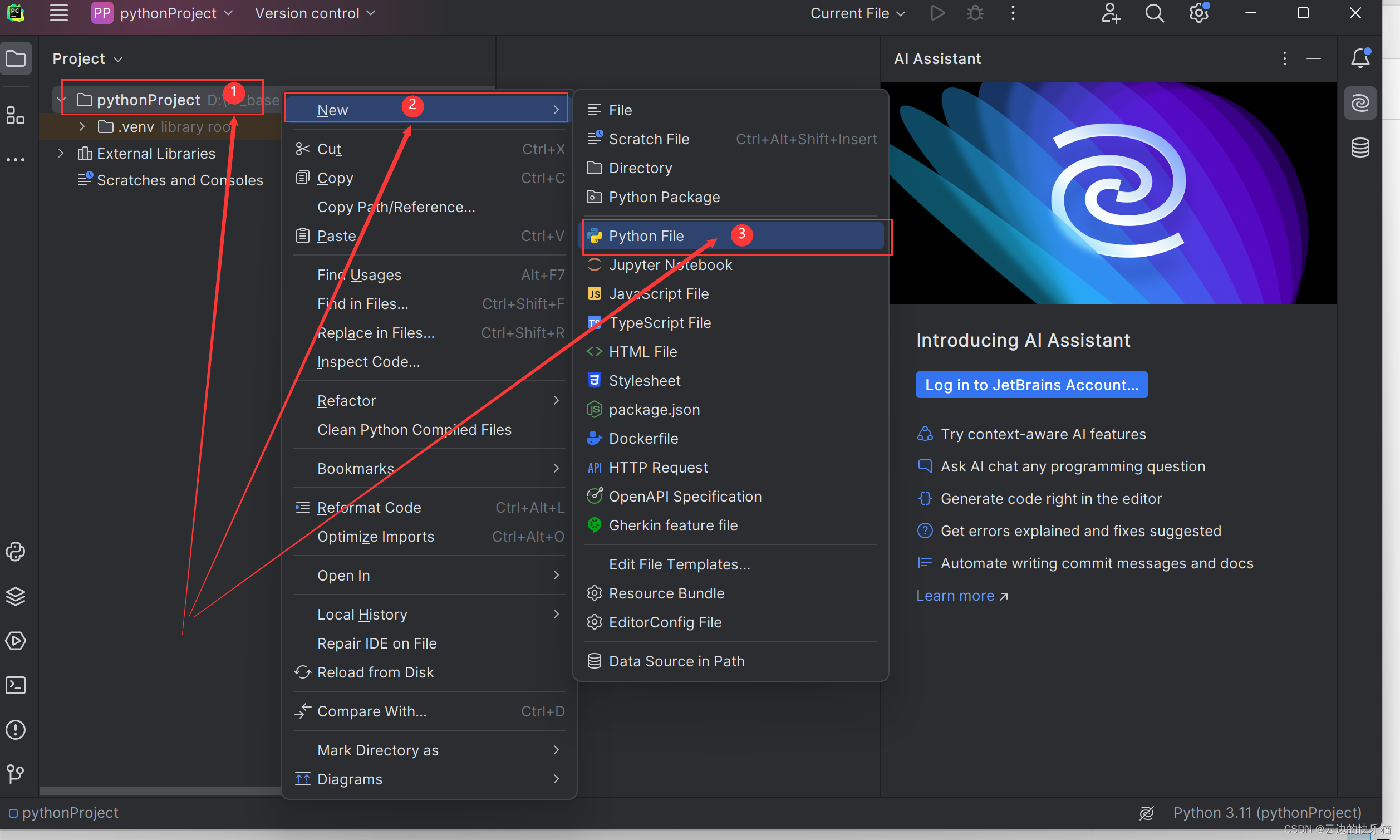Toggle the AI Assistant sidebar button

(1360, 103)
